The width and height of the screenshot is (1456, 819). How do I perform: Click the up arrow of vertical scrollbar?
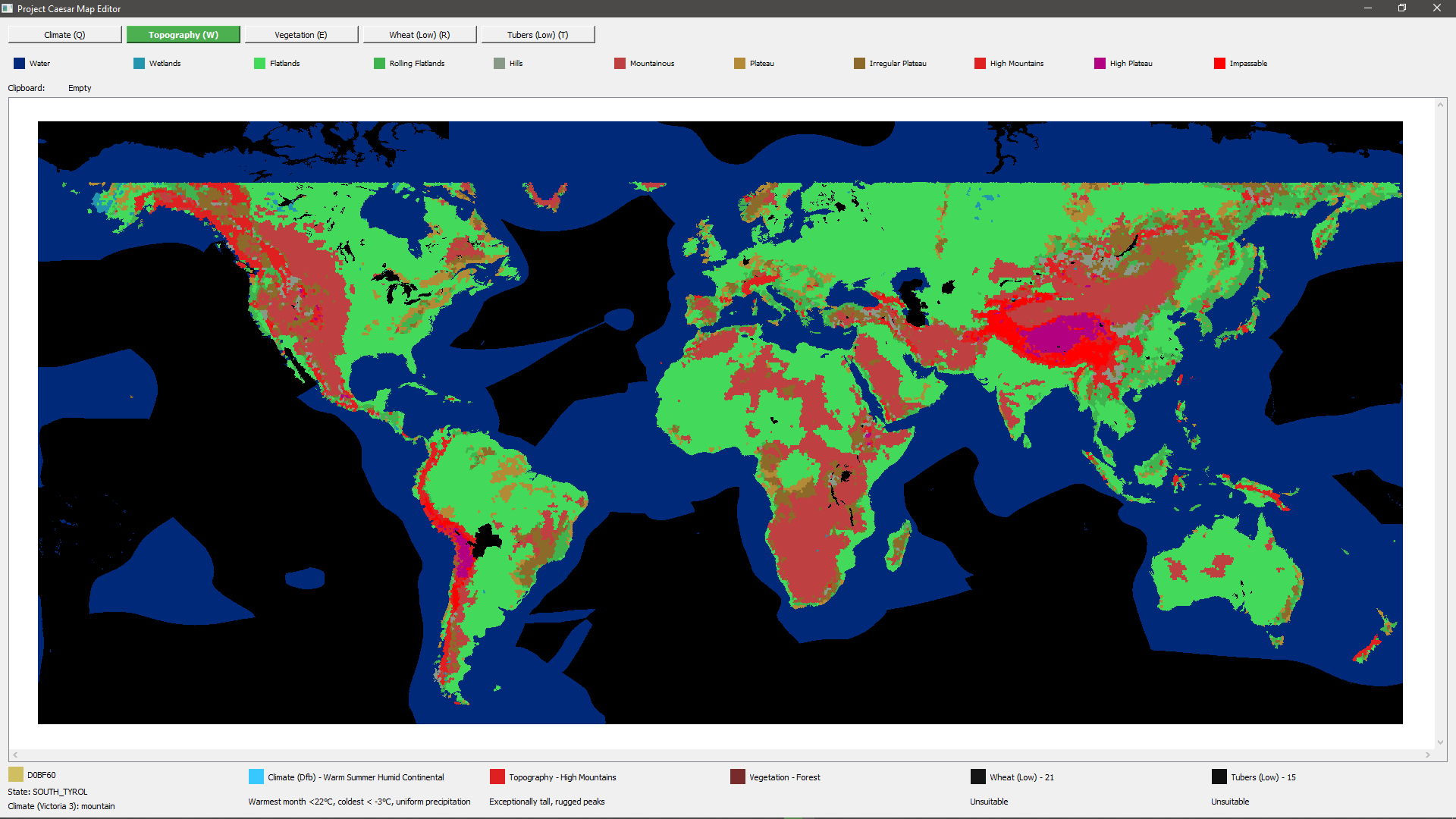tap(1440, 105)
